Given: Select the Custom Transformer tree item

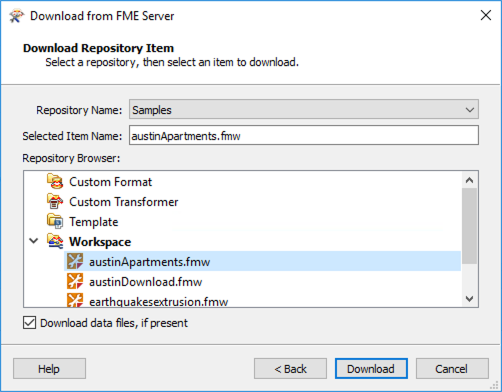Looking at the screenshot, I should (x=123, y=202).
